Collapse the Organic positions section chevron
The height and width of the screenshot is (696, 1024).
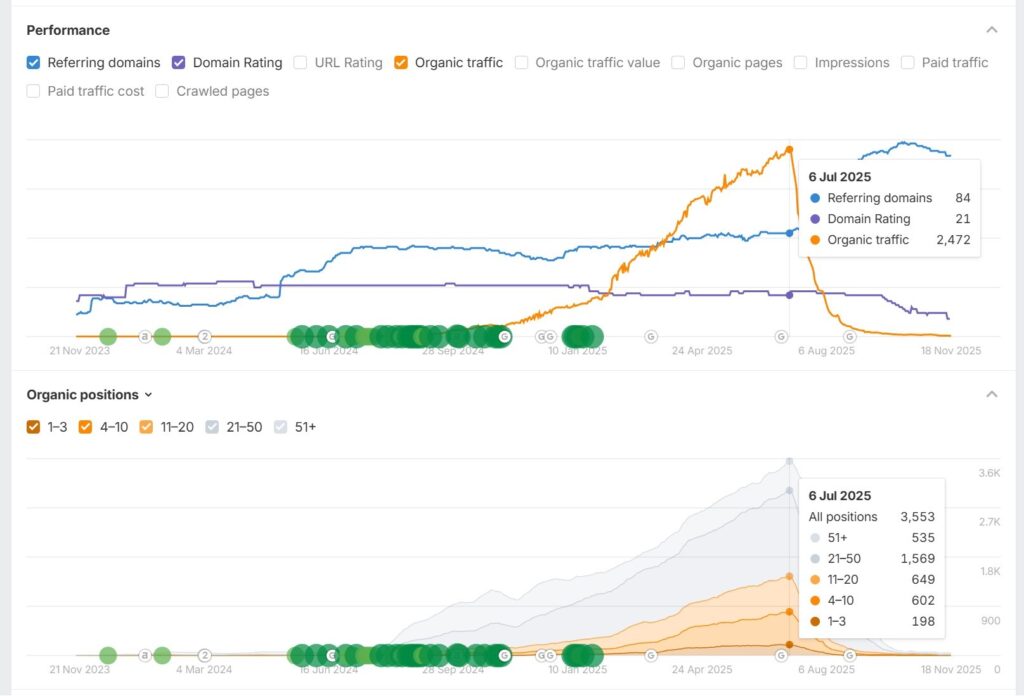click(x=991, y=395)
